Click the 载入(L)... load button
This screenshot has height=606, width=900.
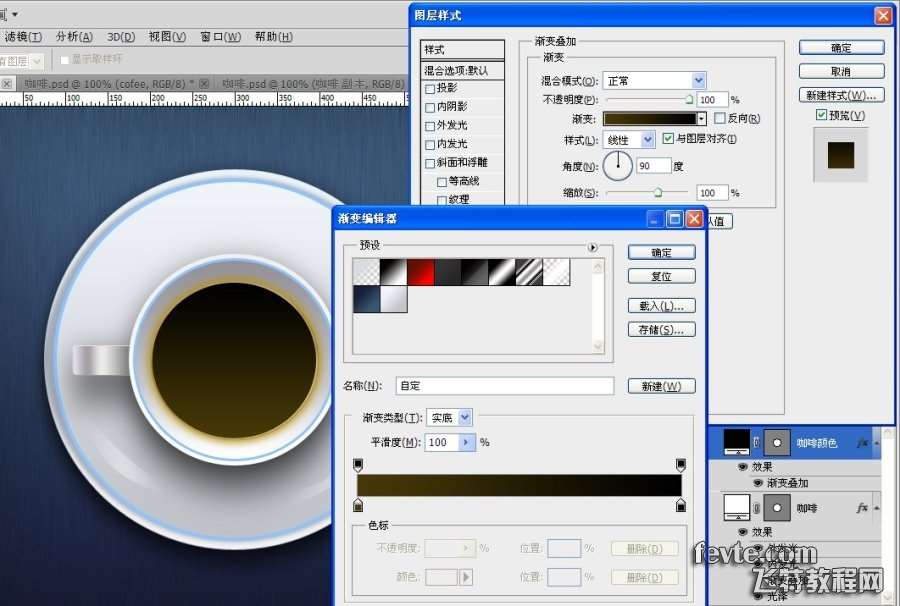[x=661, y=306]
